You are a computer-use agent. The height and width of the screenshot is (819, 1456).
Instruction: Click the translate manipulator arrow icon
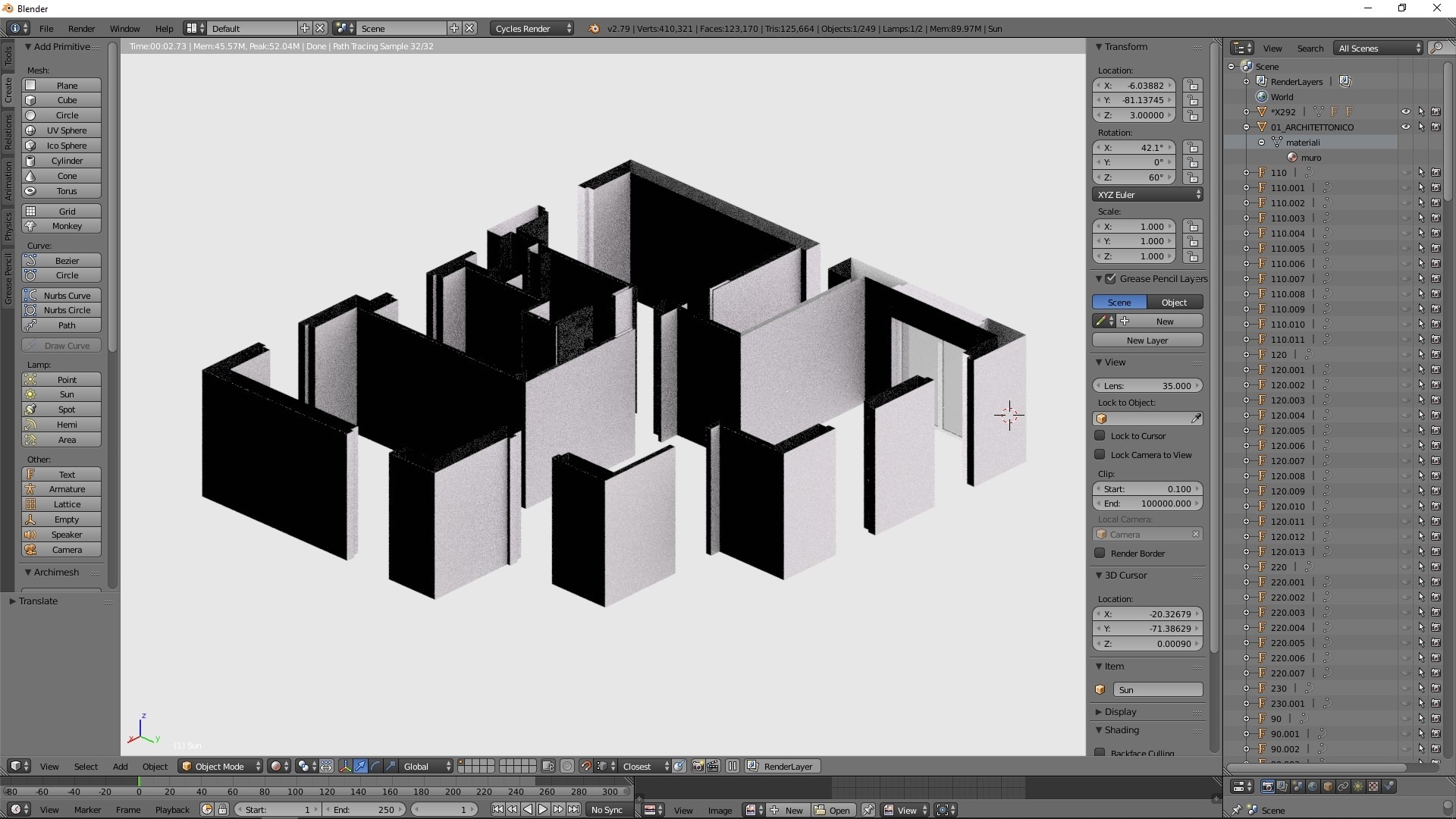[x=360, y=767]
